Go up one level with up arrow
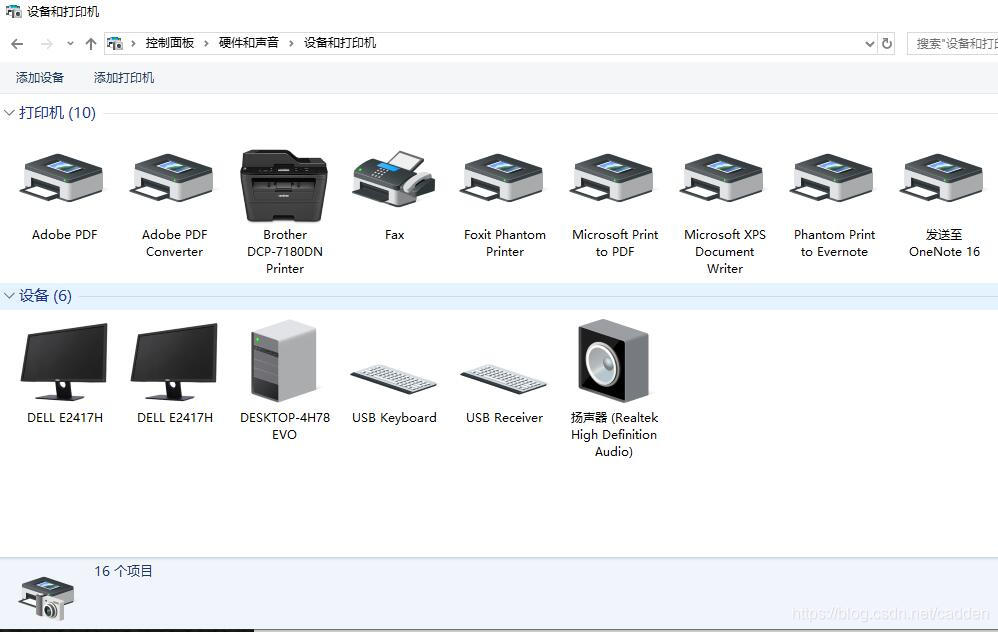 [x=91, y=43]
